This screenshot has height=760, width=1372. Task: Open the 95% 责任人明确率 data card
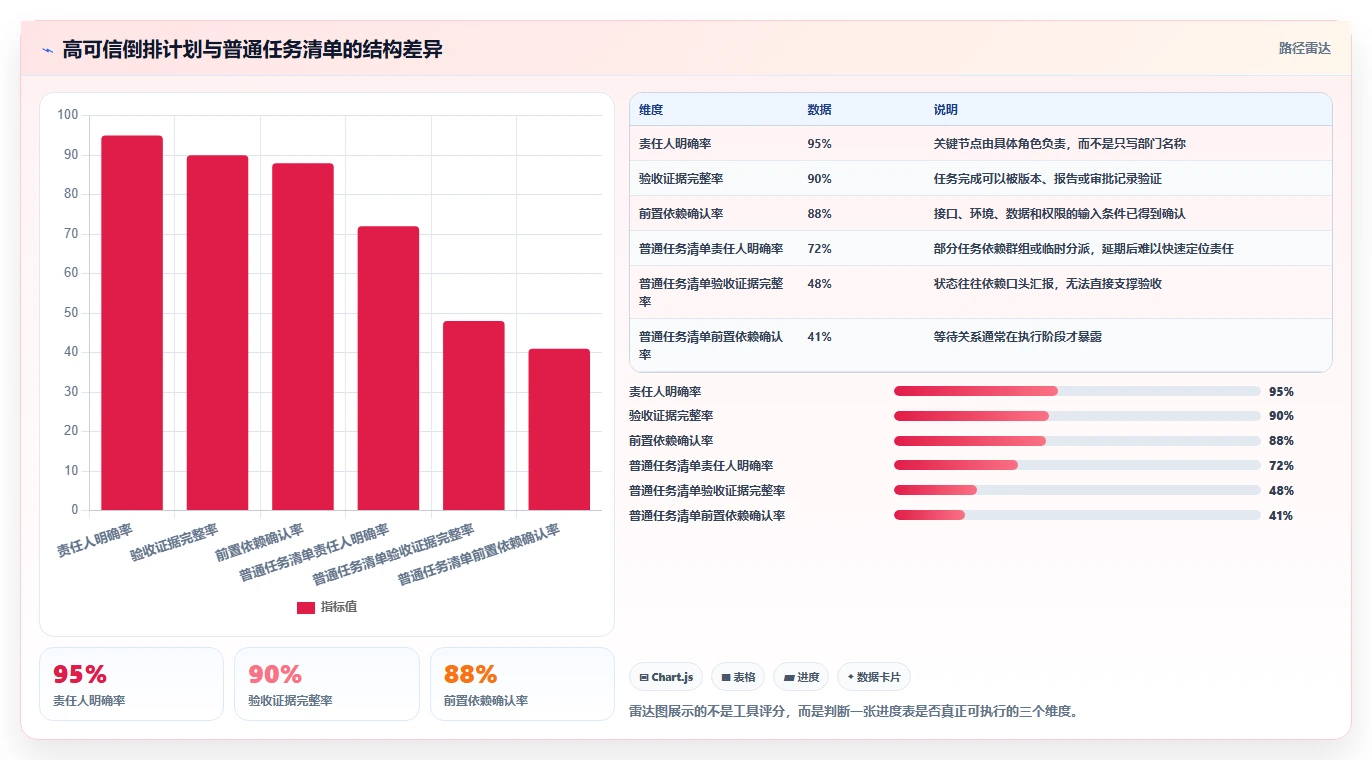(131, 684)
